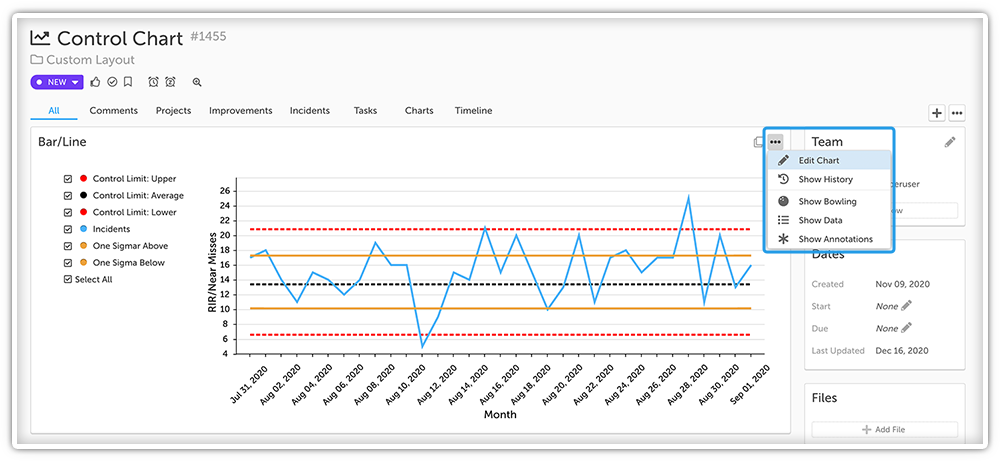Open the Bar/Line chart ellipsis menu
1000x463 pixels.
775,142
